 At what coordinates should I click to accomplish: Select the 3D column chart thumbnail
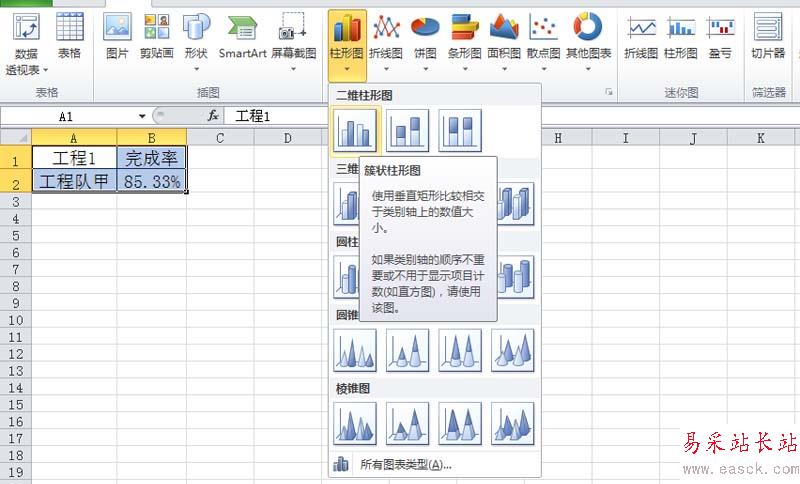click(516, 204)
